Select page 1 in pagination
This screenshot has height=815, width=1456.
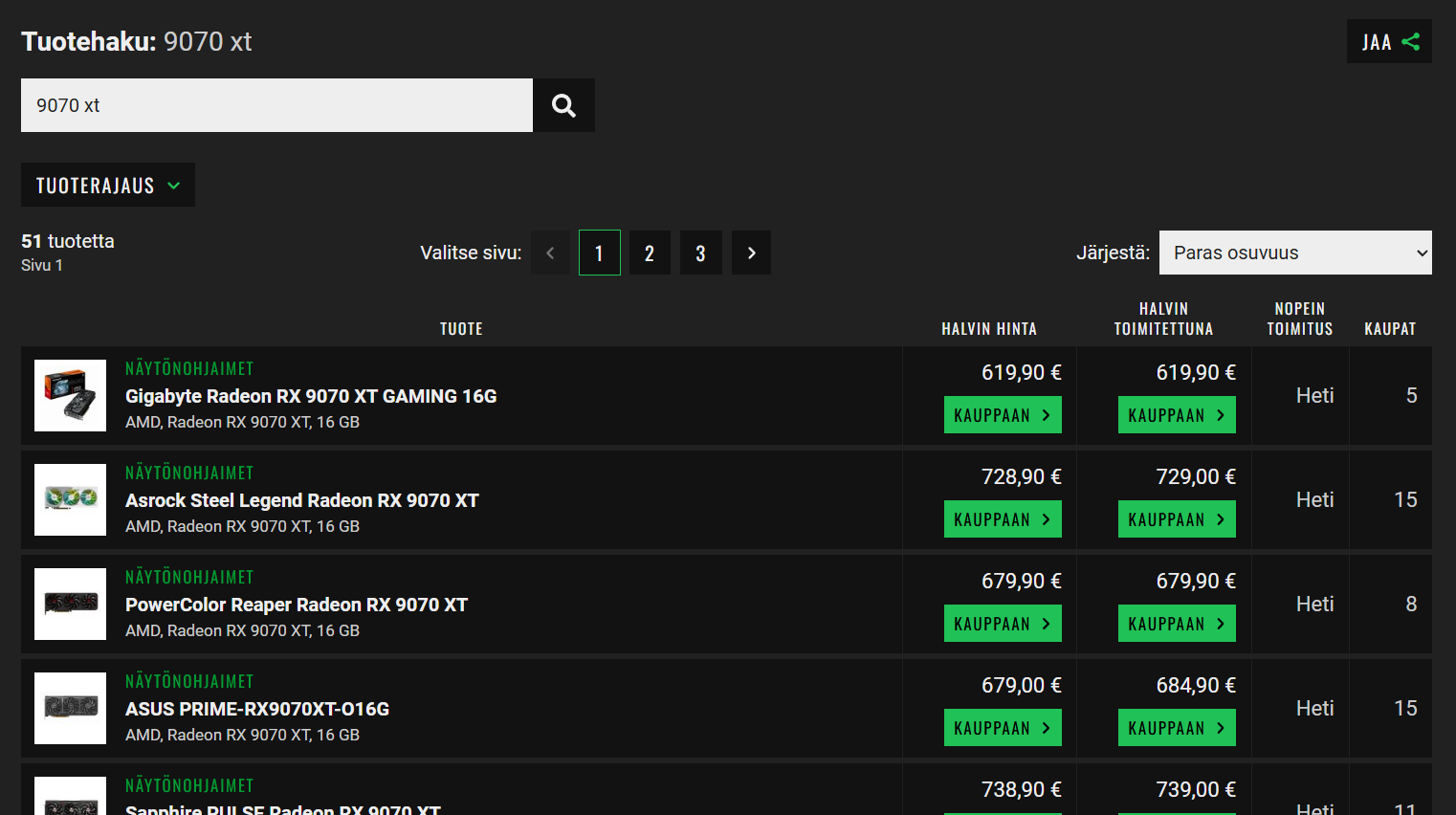click(600, 253)
